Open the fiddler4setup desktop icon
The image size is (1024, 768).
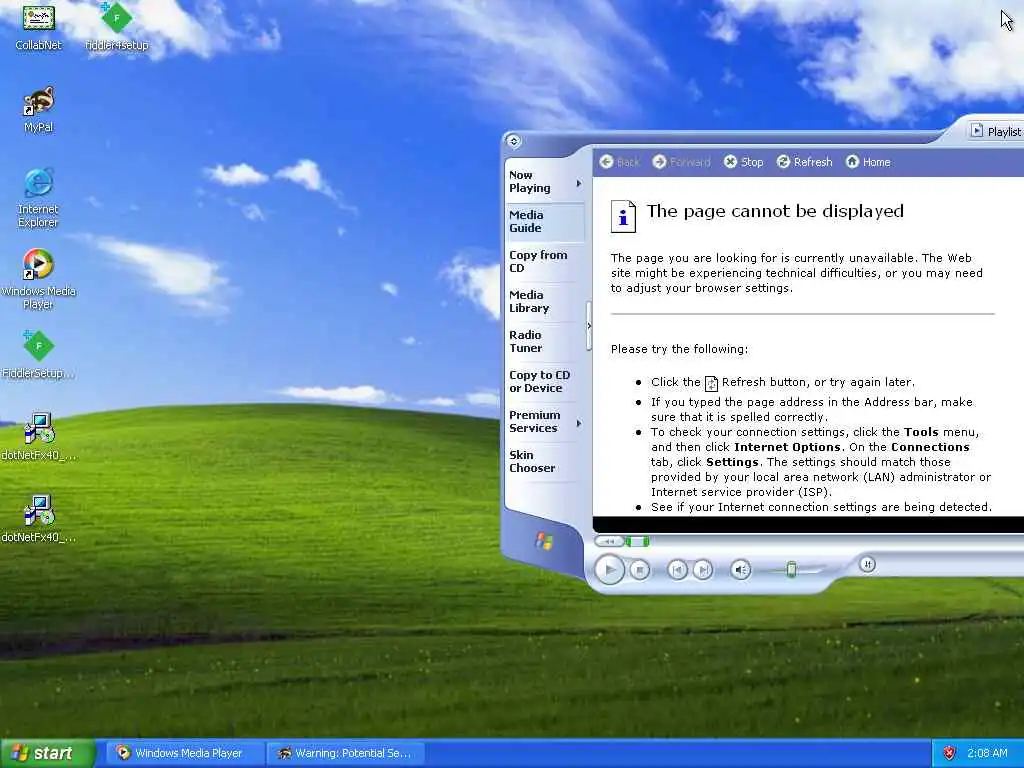coord(117,26)
